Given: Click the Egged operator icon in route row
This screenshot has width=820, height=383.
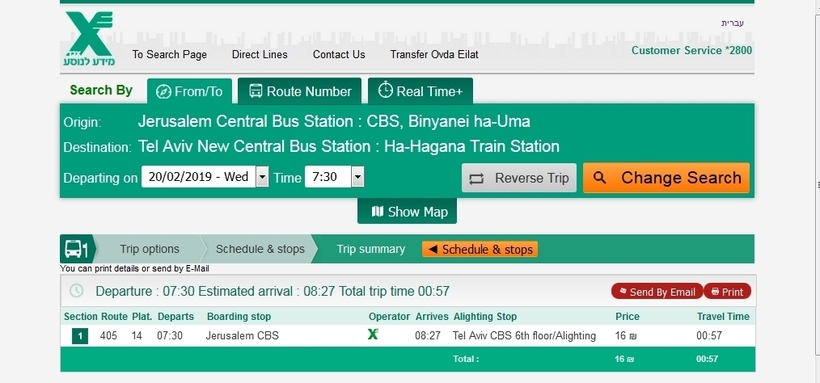Looking at the screenshot, I should (373, 334).
